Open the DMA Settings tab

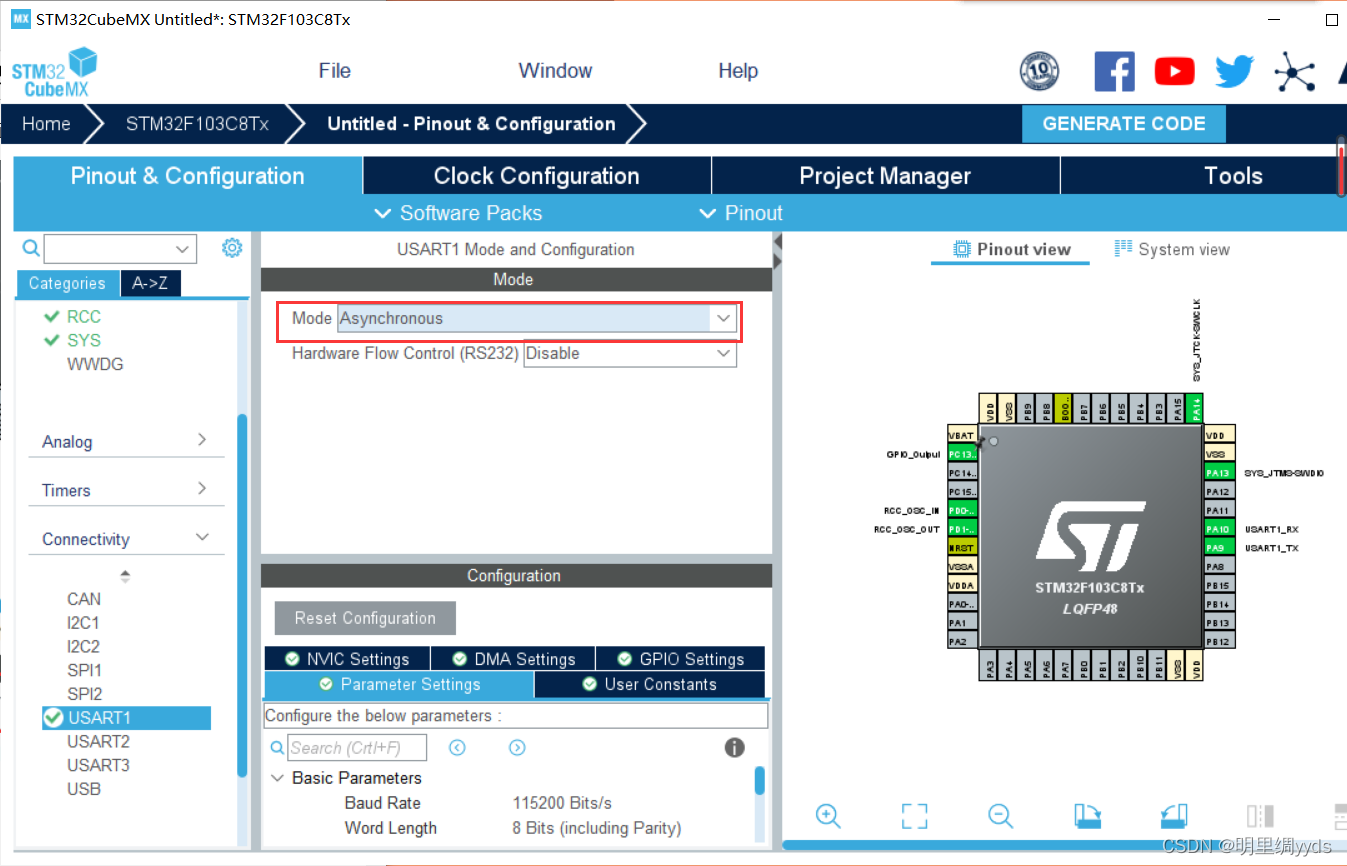click(x=513, y=659)
